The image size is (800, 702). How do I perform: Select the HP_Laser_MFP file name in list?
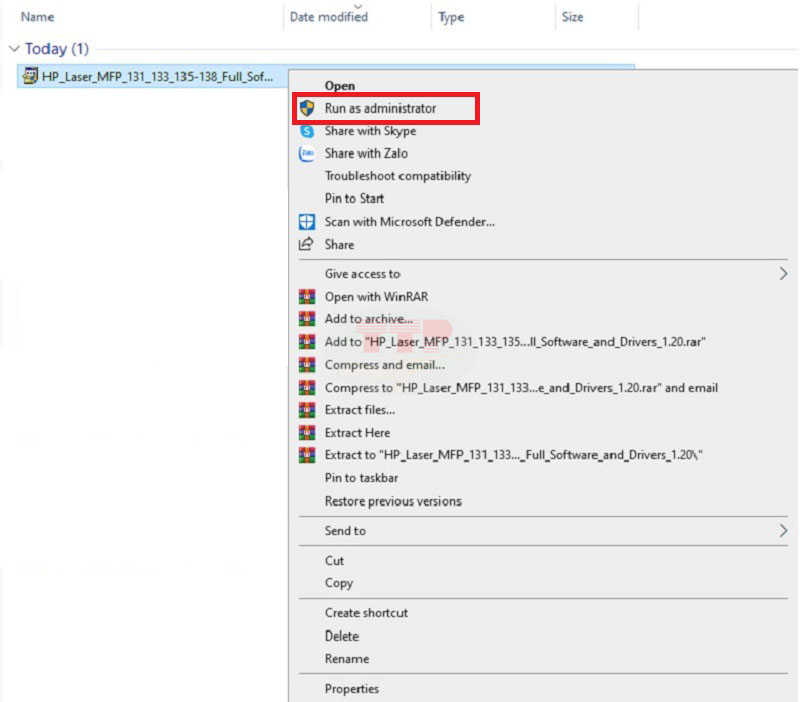tap(157, 76)
